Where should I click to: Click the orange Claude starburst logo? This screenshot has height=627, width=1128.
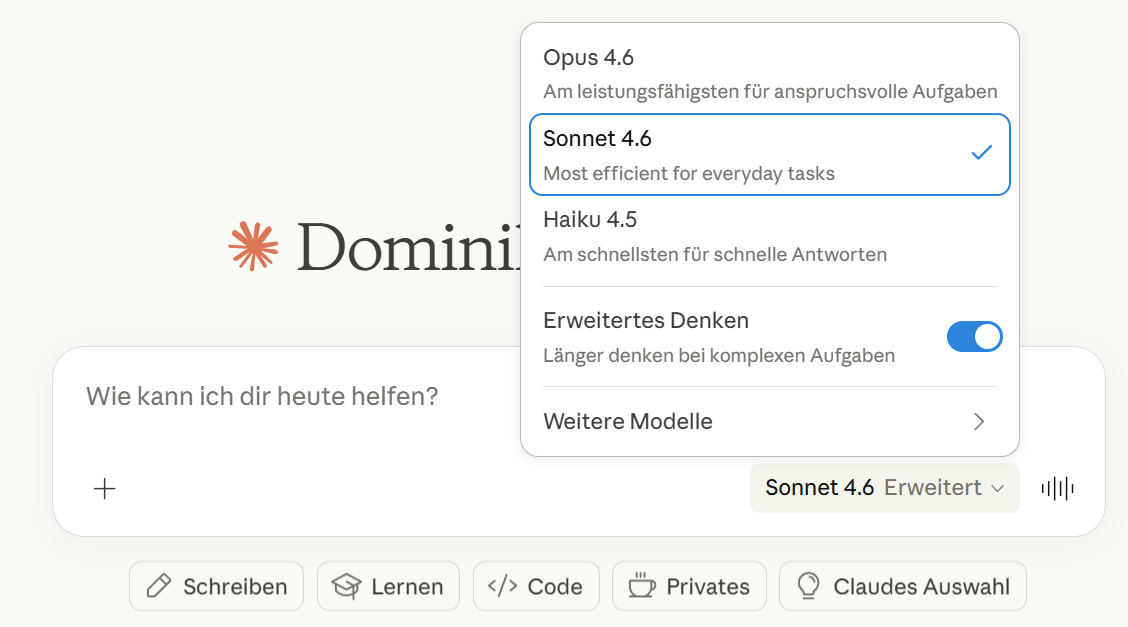point(253,247)
